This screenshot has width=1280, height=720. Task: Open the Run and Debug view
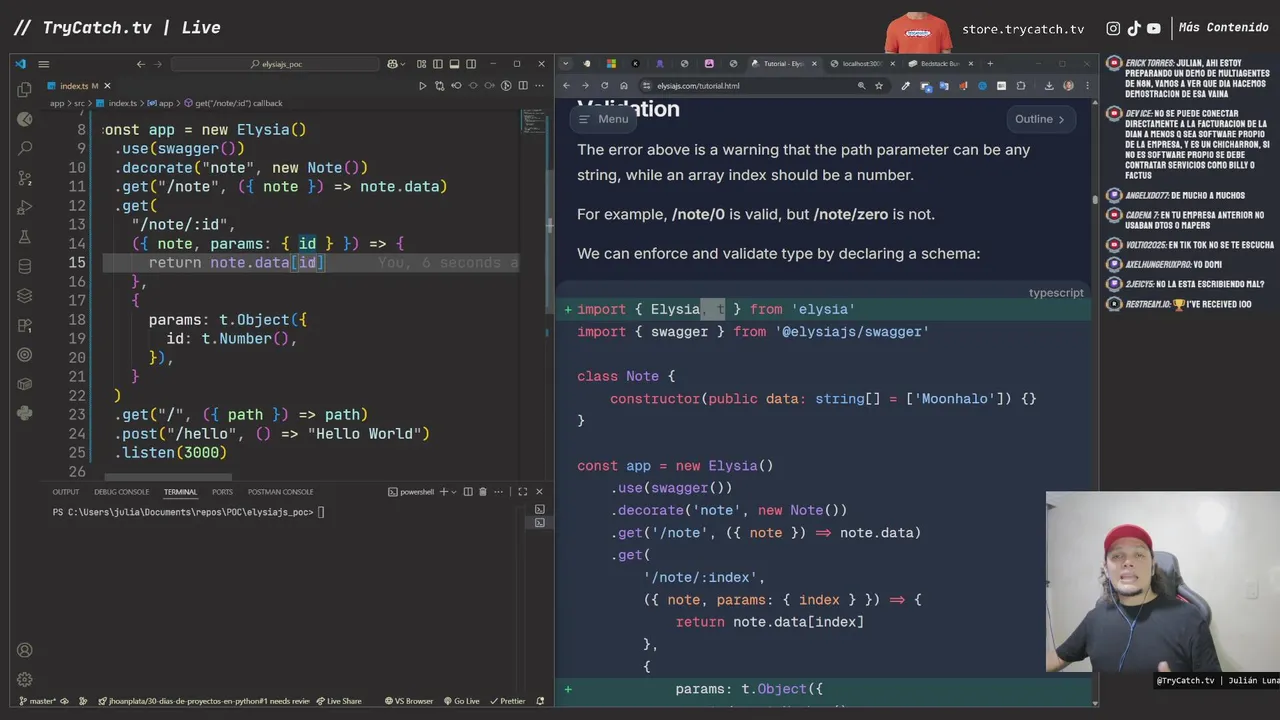[x=24, y=208]
